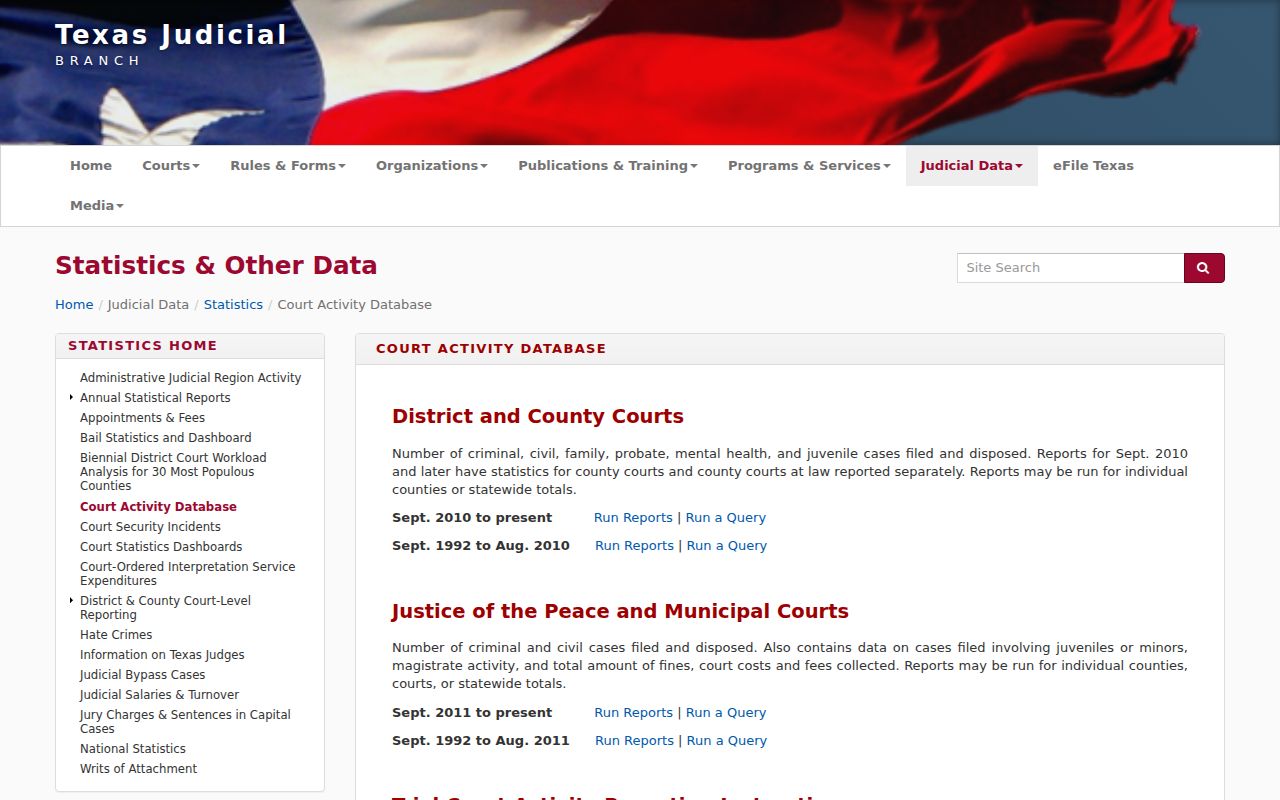This screenshot has height=800, width=1280.
Task: Click the Statistics breadcrumb link
Action: point(233,305)
